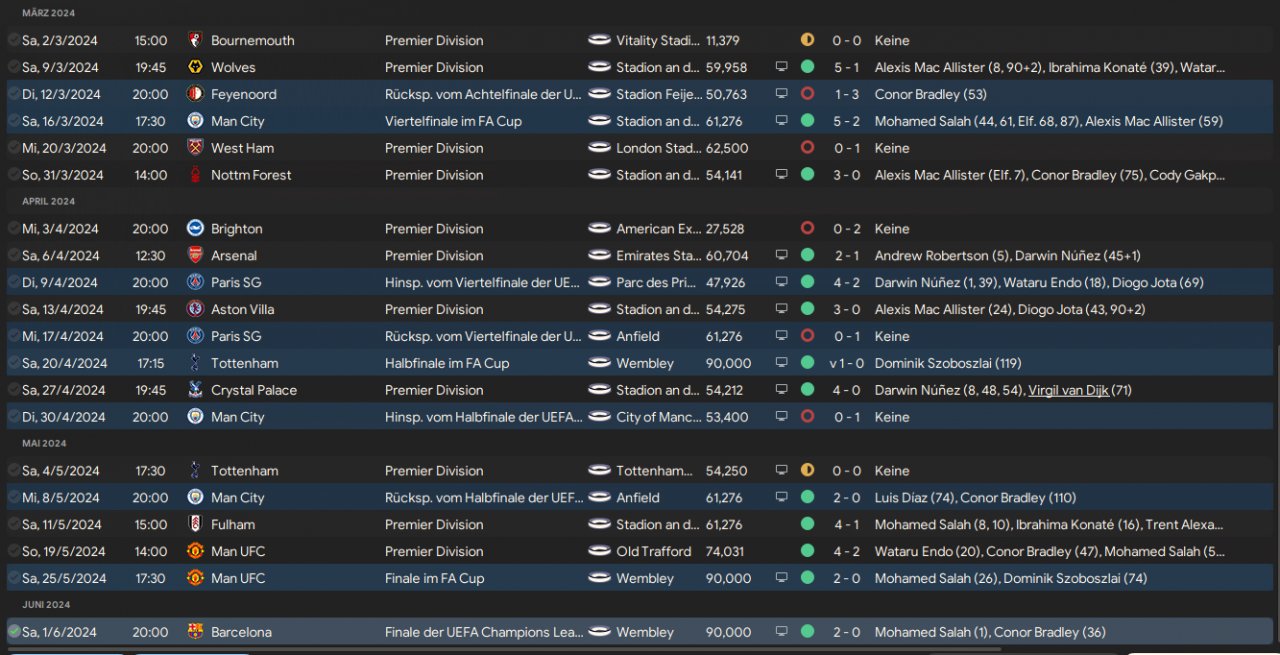Click the Conor Bradley (53) scorer text
Viewport: 1280px width, 655px height.
click(930, 94)
